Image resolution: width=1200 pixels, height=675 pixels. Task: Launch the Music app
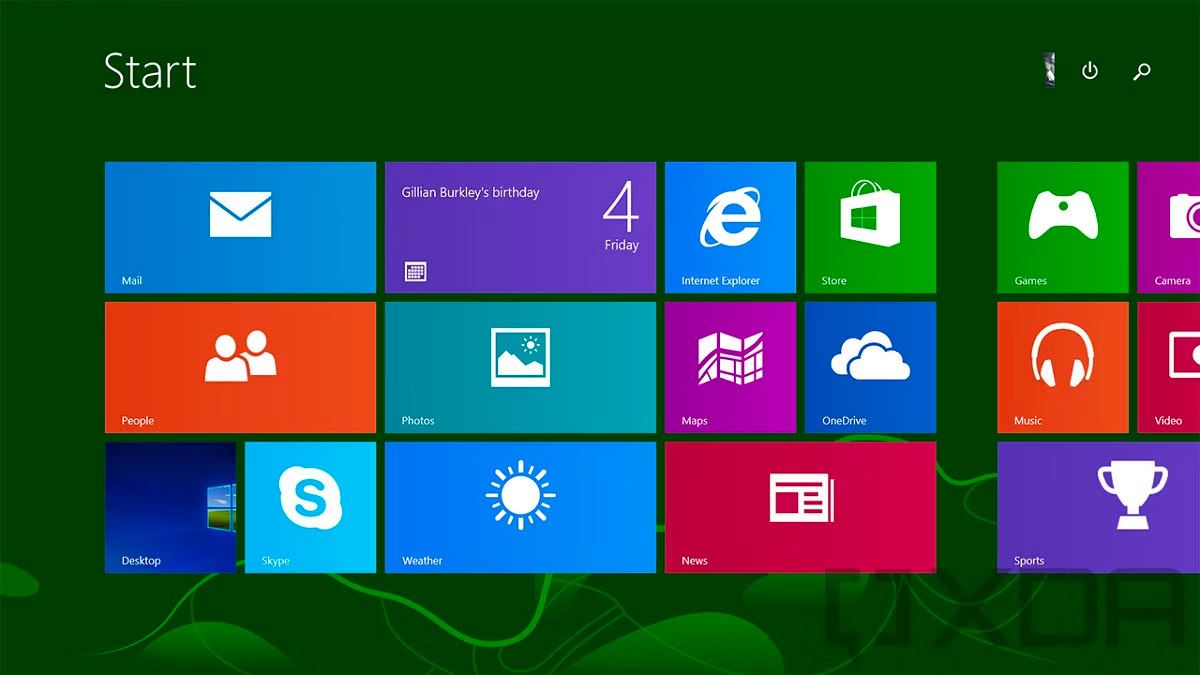[x=1060, y=367]
